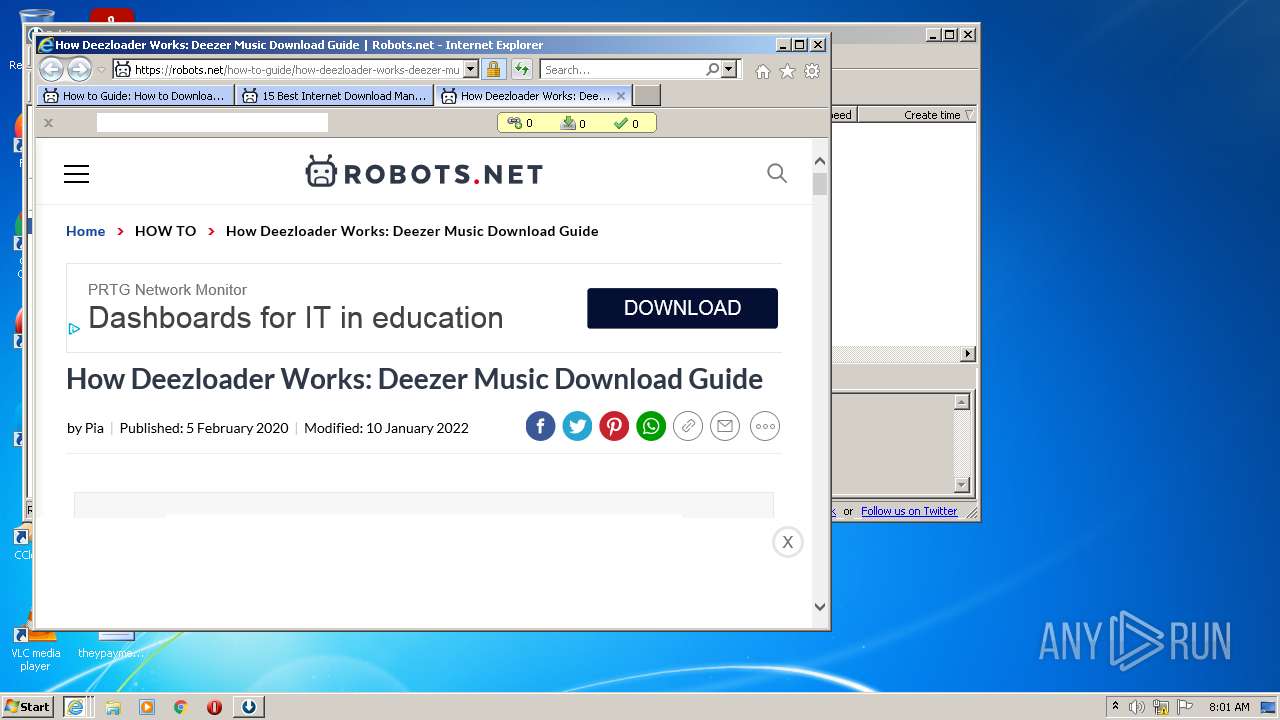Click the volume speaker tray icon

tap(1137, 707)
